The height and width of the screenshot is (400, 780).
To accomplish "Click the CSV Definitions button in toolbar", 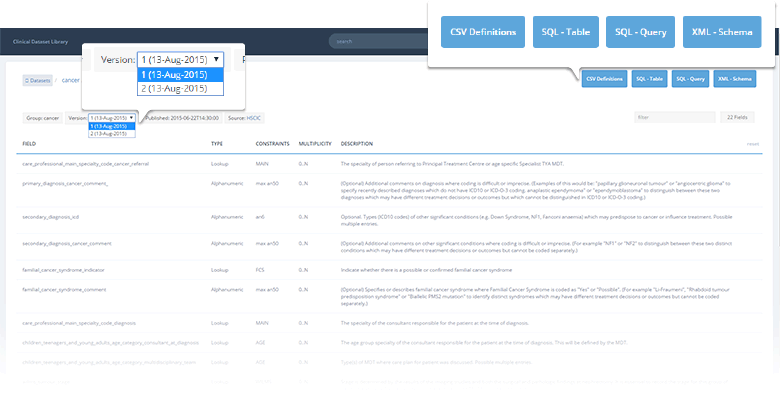I will point(603,78).
